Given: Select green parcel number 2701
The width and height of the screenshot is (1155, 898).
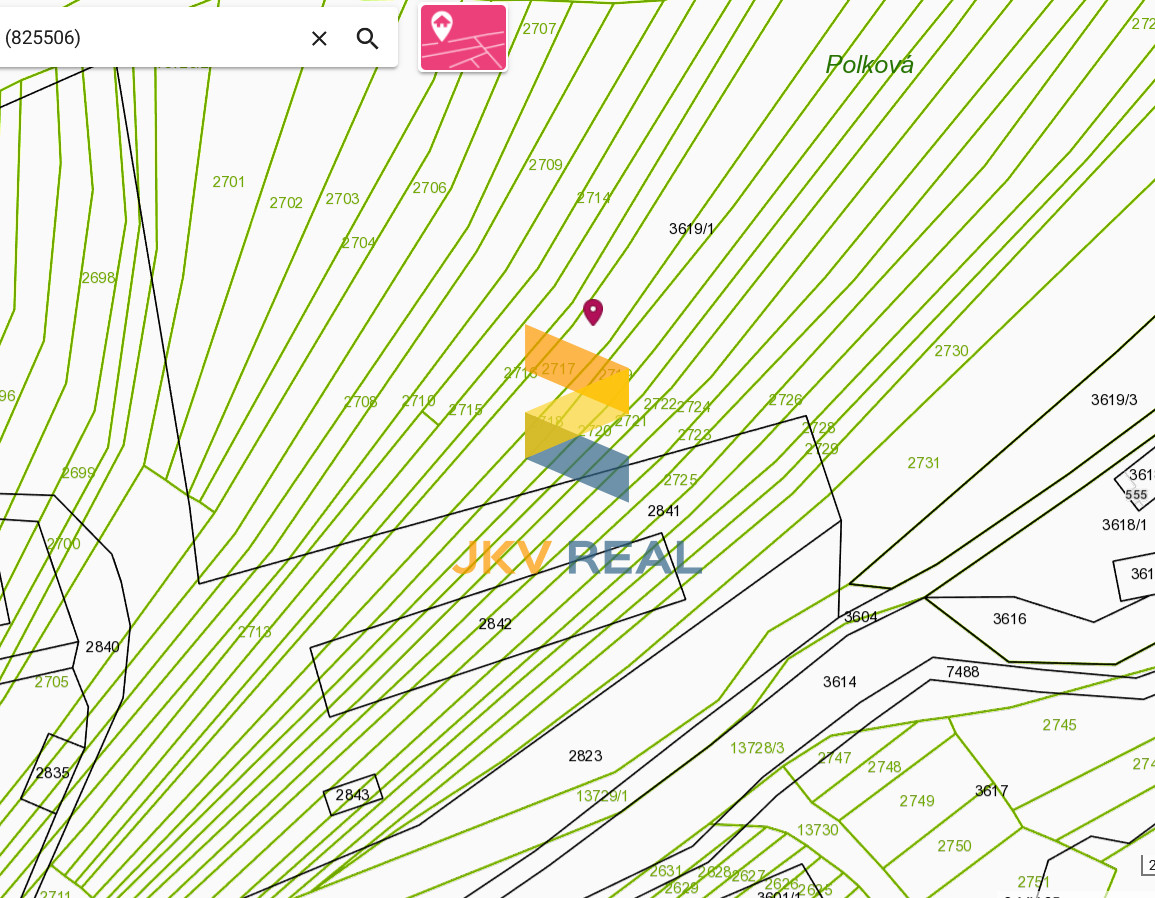Looking at the screenshot, I should pos(228,182).
